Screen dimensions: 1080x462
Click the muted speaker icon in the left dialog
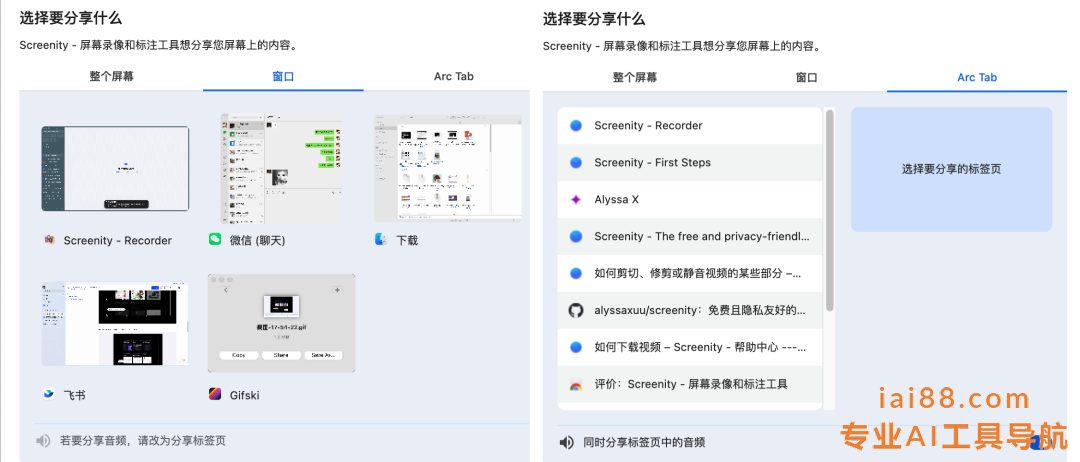click(43, 440)
